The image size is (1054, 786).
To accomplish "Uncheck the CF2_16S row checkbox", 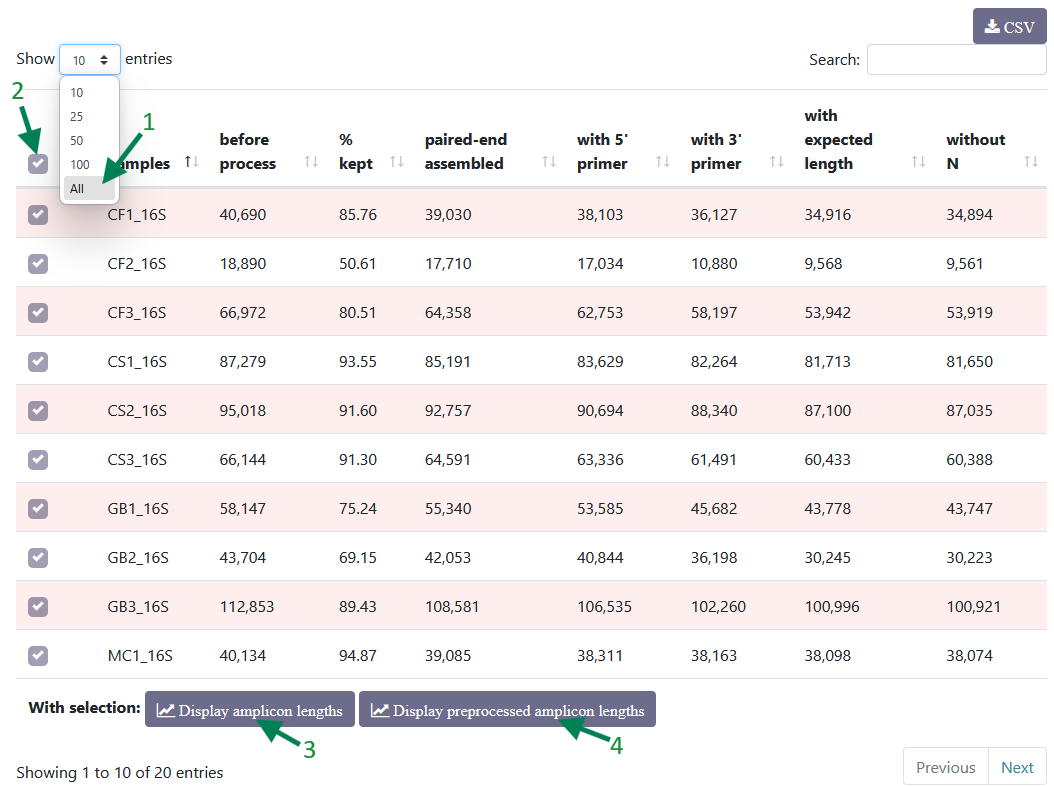I will tap(38, 264).
